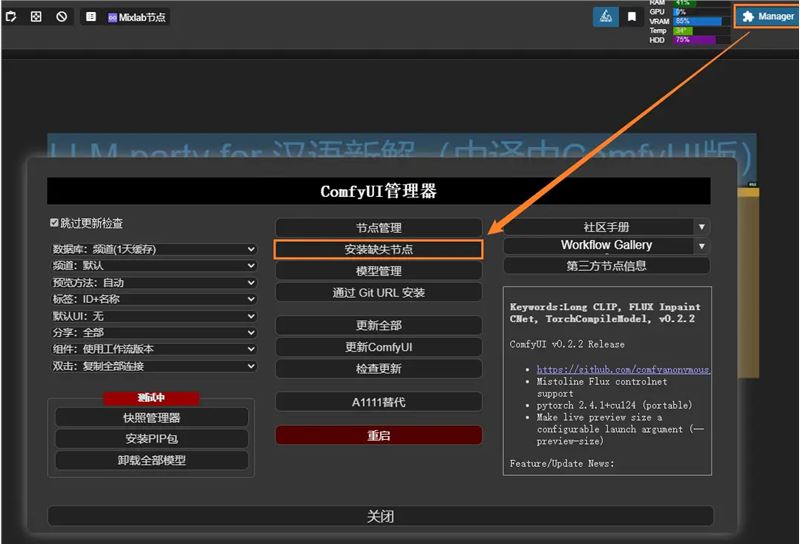Click the cancel circle-slash icon in toolbar
This screenshot has height=544, width=800.
[62, 17]
